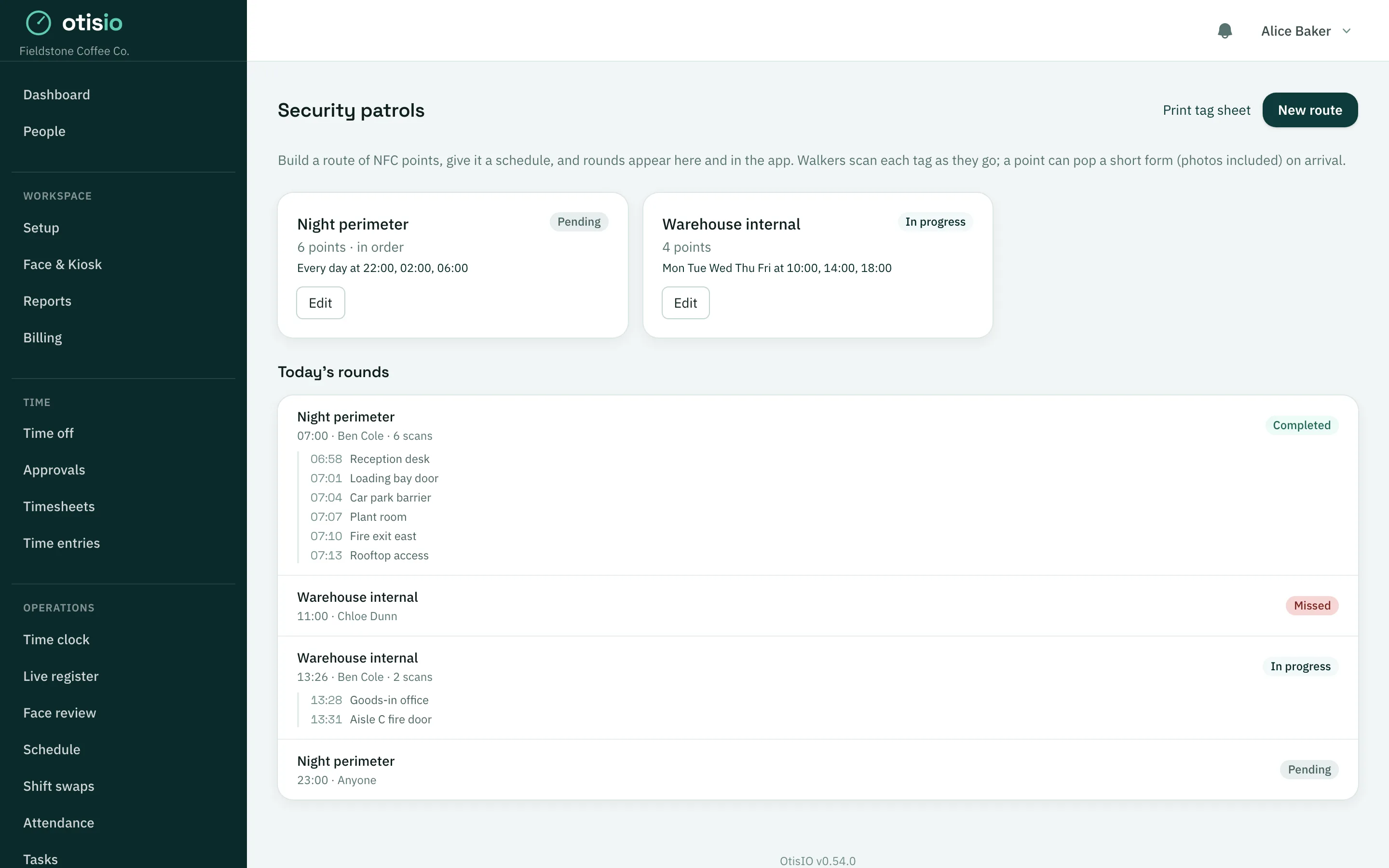Click Print tag sheet link
1389x868 pixels.
pyautogui.click(x=1207, y=110)
